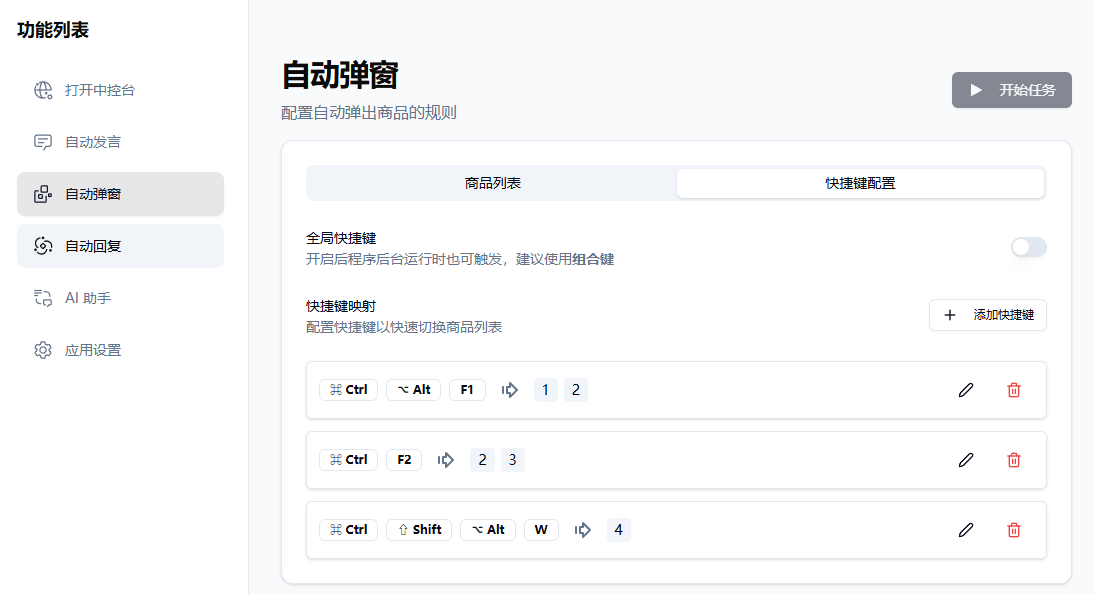Screen dimensions: 1095x594
Task: Click the 打开中控台 sidebar icon
Action: [42, 90]
